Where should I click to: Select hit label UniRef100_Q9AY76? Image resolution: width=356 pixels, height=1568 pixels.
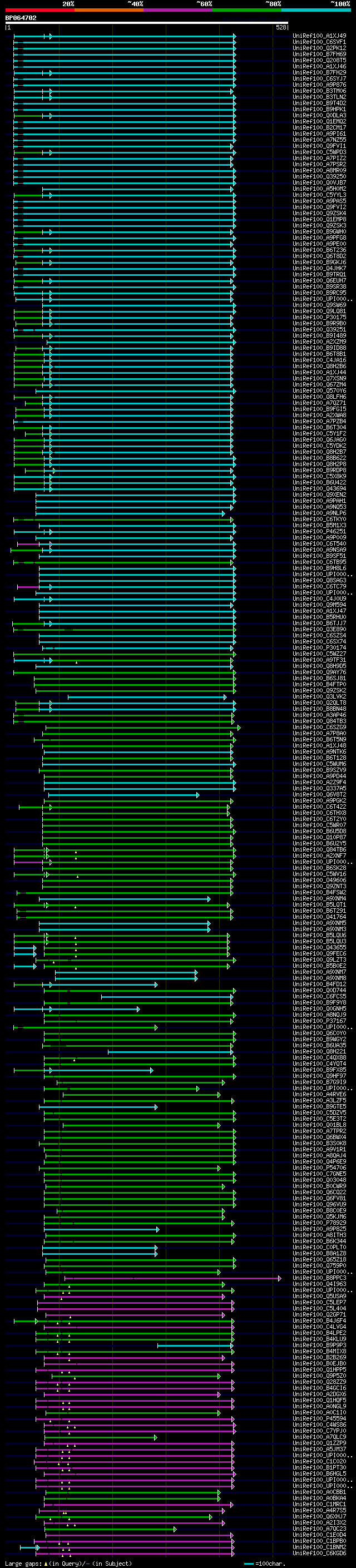pos(319,672)
